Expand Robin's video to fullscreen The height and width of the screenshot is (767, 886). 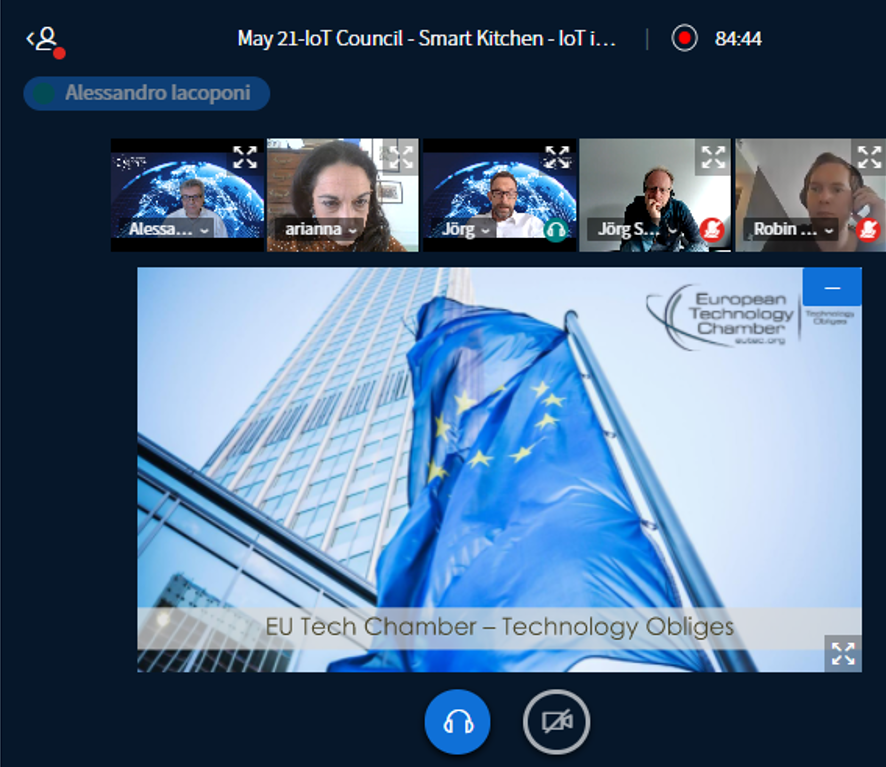[x=869, y=157]
